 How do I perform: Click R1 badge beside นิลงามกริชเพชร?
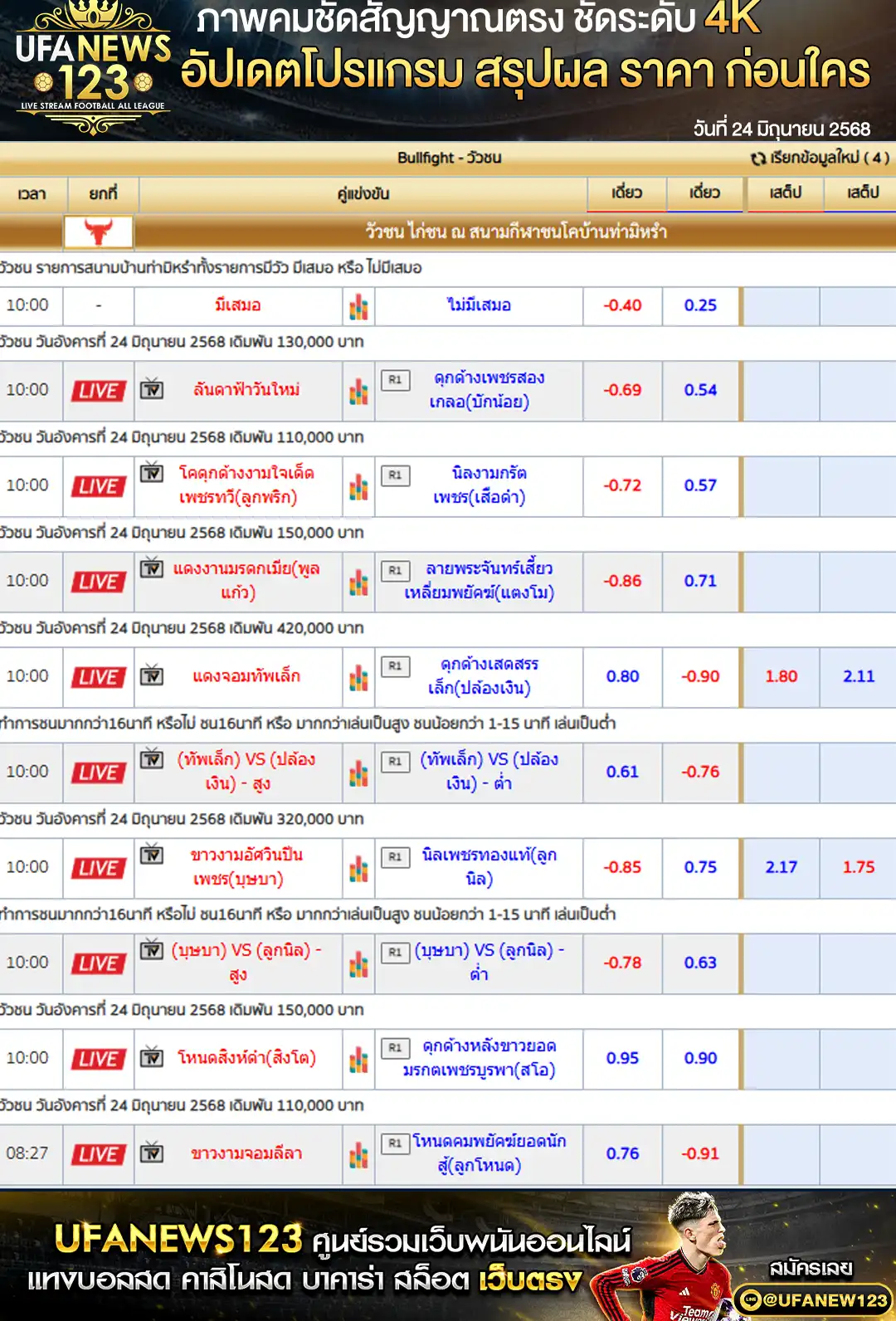(x=395, y=475)
